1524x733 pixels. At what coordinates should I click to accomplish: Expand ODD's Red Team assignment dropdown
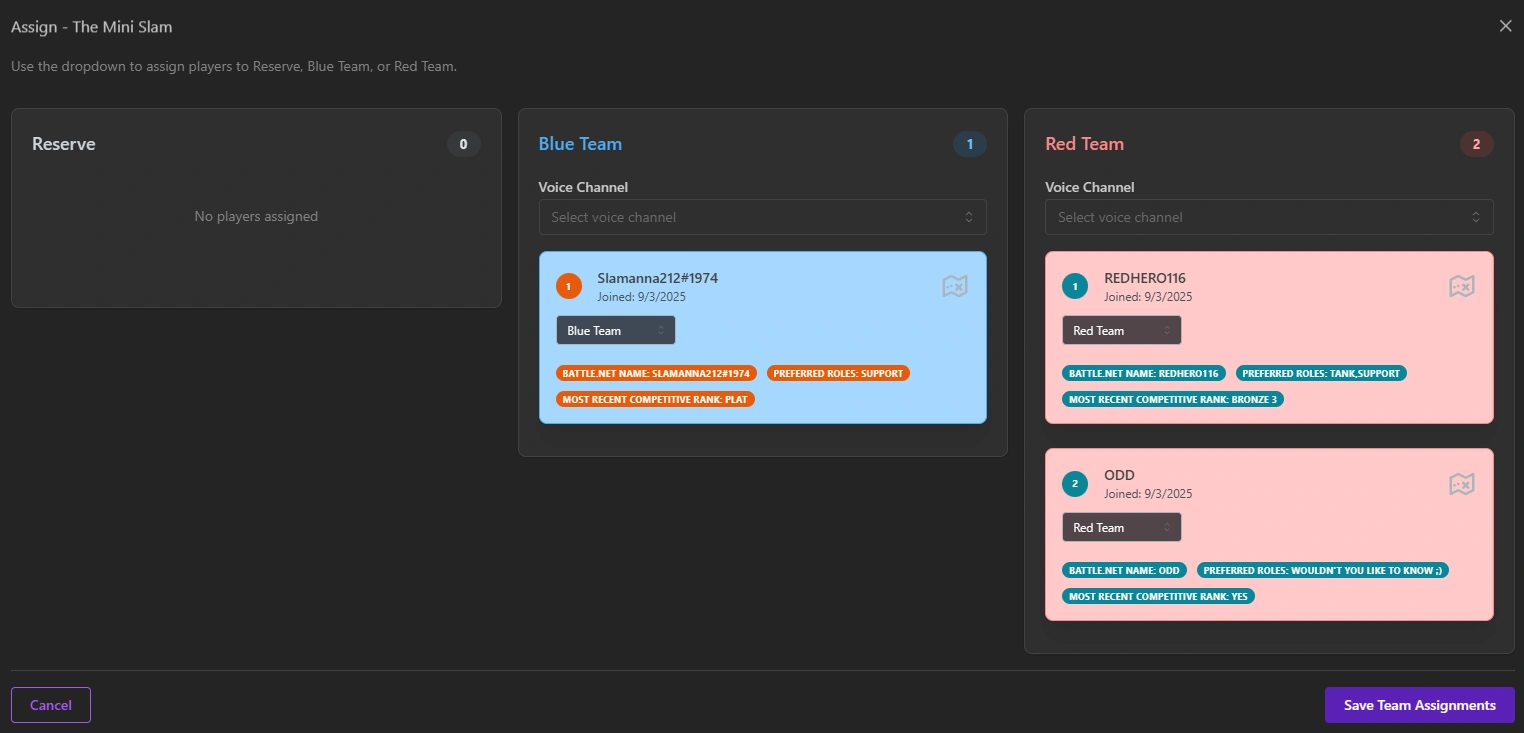(1121, 527)
